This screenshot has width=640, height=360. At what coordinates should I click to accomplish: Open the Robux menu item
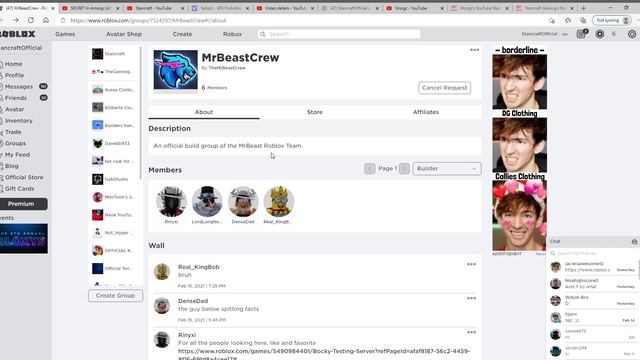(x=232, y=34)
